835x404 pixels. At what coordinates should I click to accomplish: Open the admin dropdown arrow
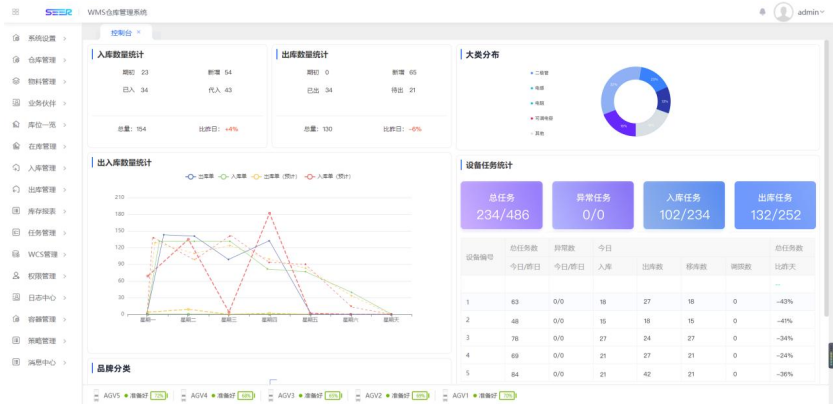tap(824, 12)
